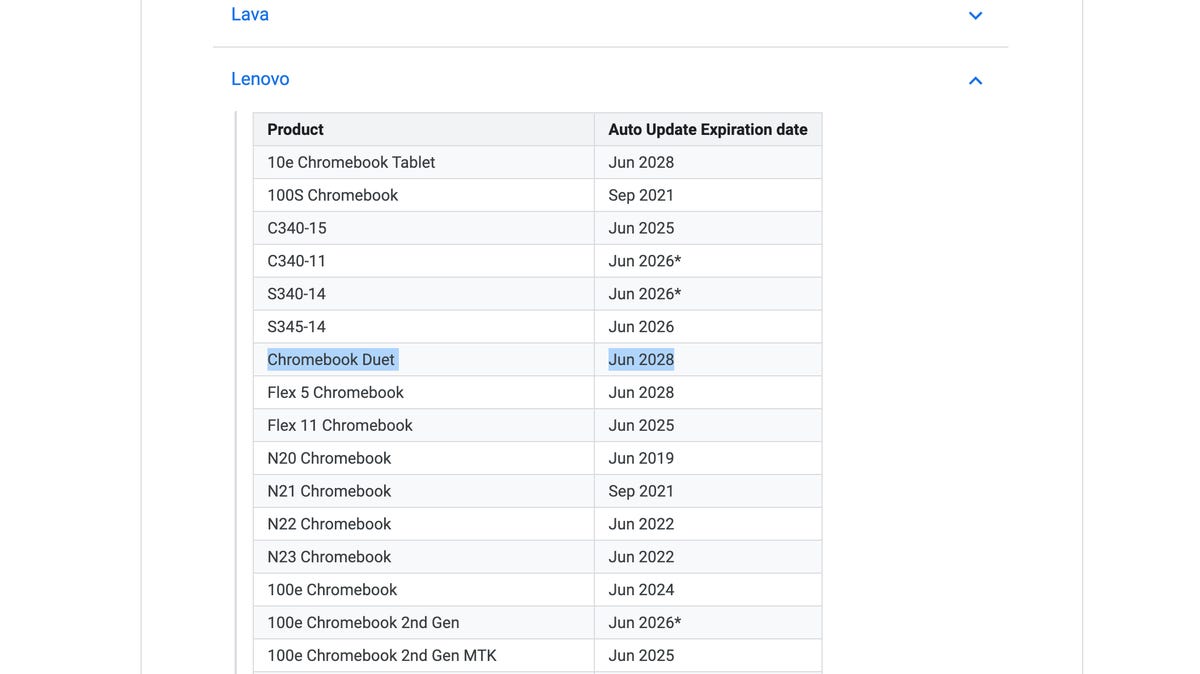
Task: Click the 100e Chromebook cell
Action: click(x=424, y=591)
